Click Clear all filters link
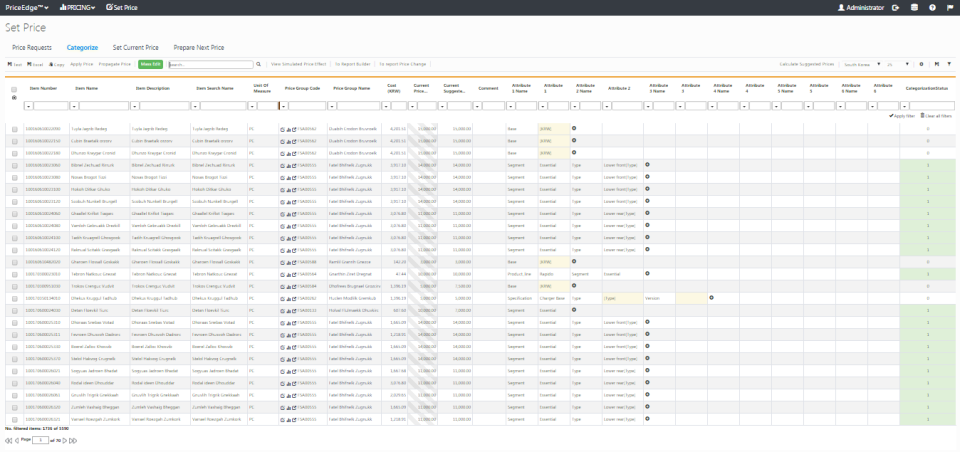The image size is (960, 452). pos(936,116)
